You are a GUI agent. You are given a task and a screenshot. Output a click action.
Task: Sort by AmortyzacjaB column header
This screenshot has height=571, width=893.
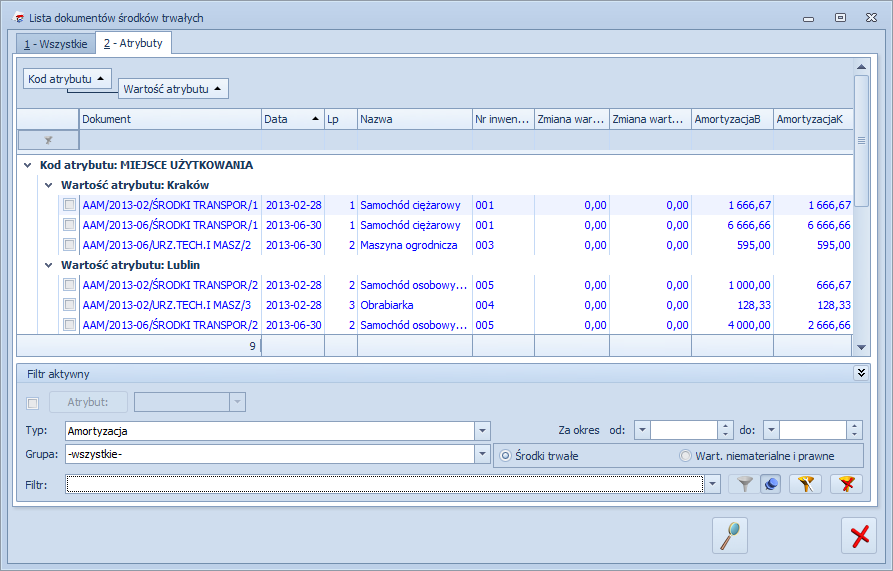[x=732, y=119]
